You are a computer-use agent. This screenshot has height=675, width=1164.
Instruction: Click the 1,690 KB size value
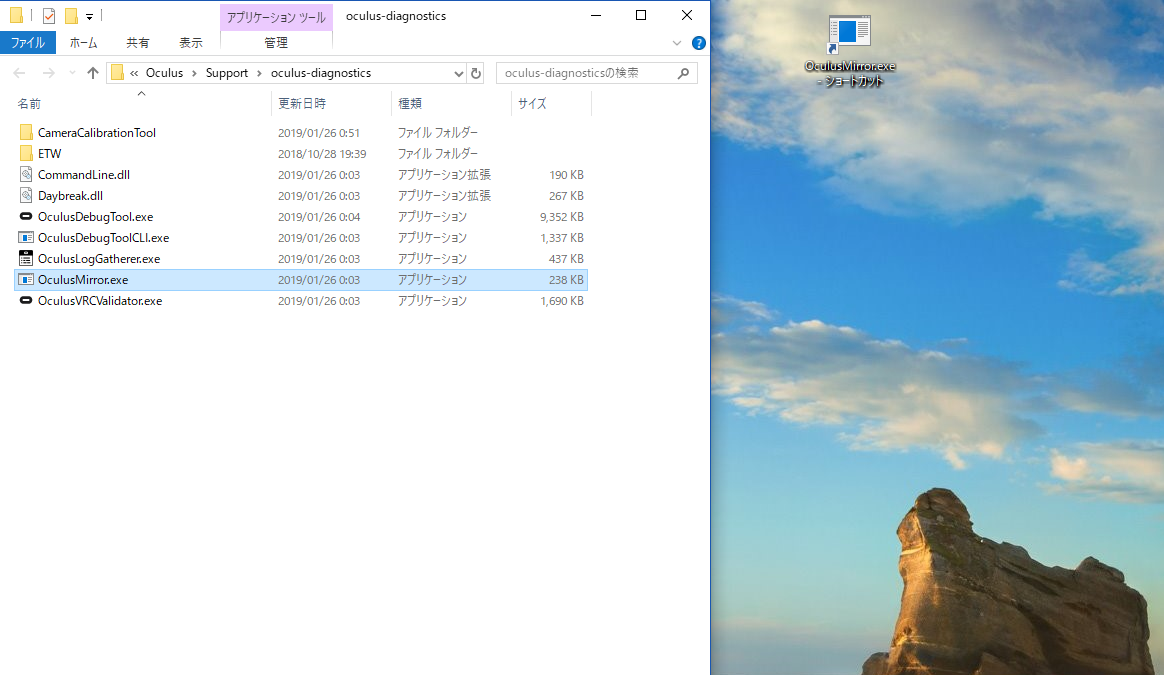(x=562, y=301)
